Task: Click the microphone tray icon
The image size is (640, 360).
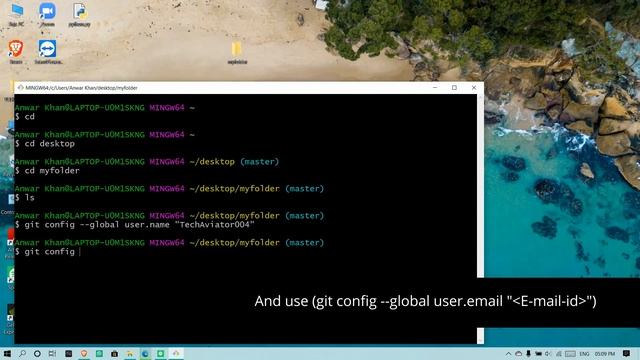Action: coord(529,353)
